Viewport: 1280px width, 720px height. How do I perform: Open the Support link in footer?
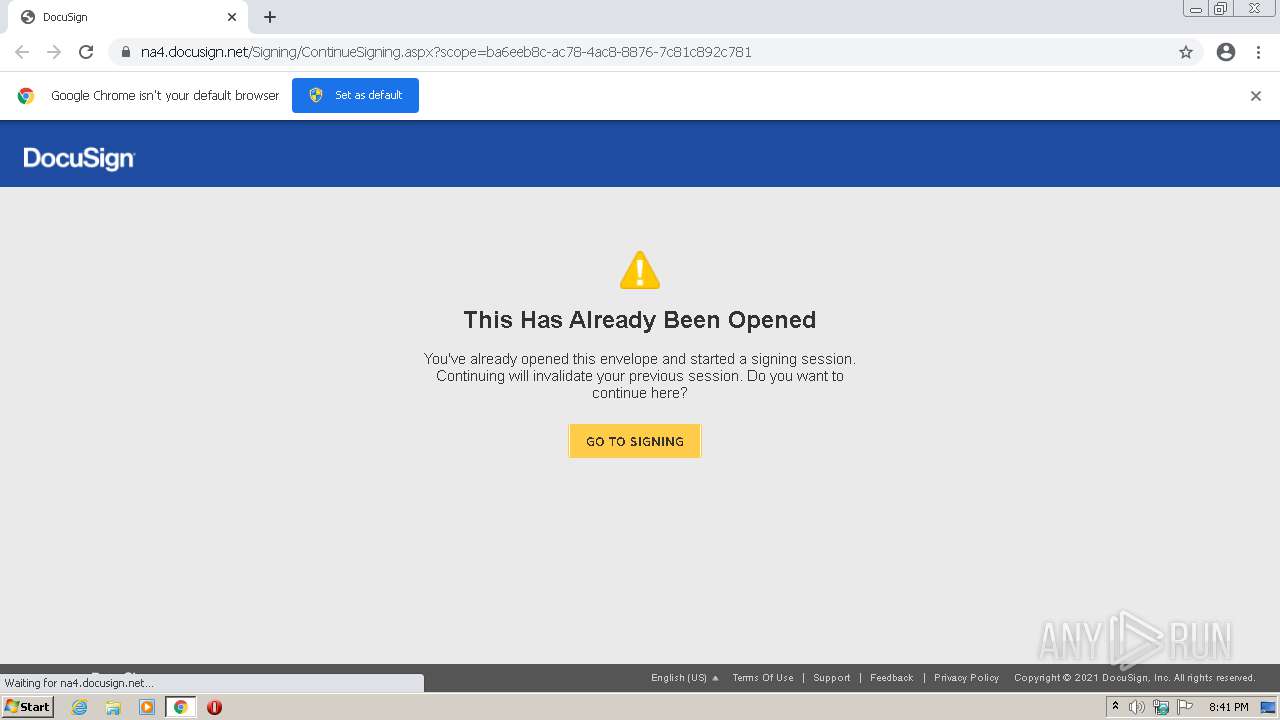[x=832, y=678]
